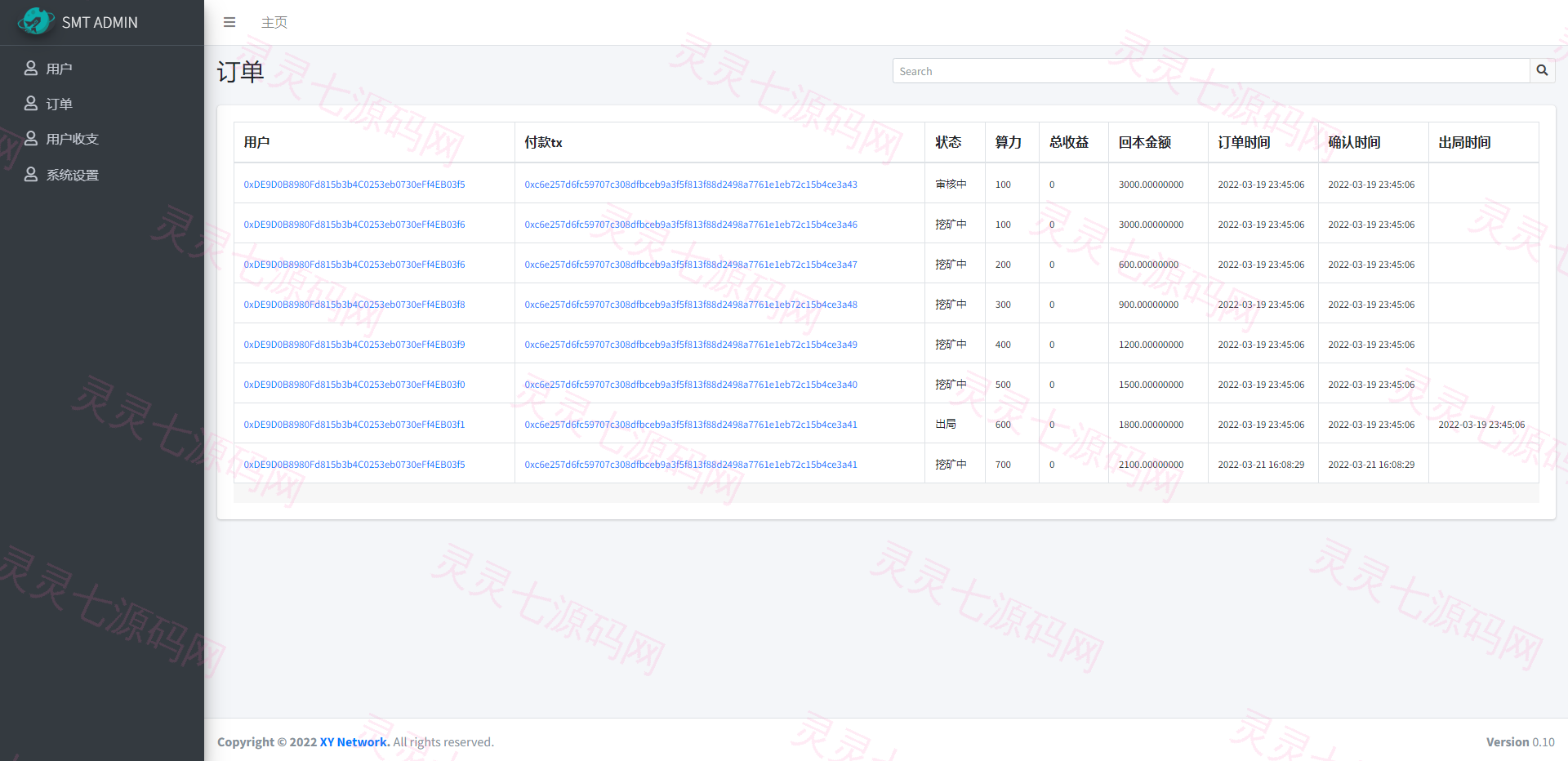Open 系统设置 from the sidebar icon

click(31, 174)
